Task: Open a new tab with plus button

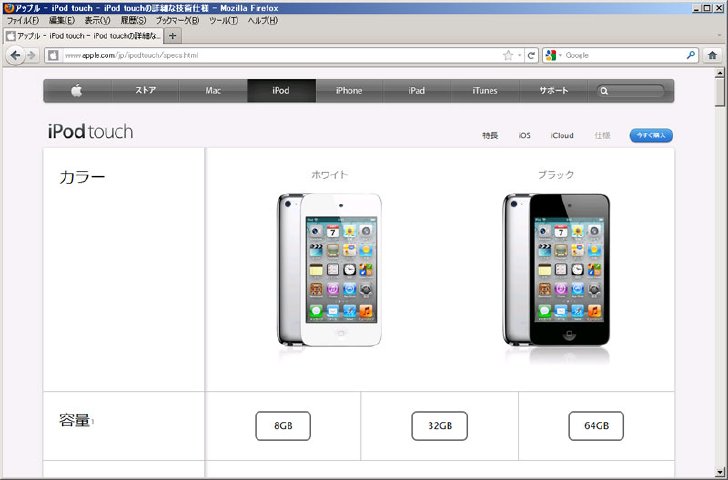Action: tap(172, 36)
